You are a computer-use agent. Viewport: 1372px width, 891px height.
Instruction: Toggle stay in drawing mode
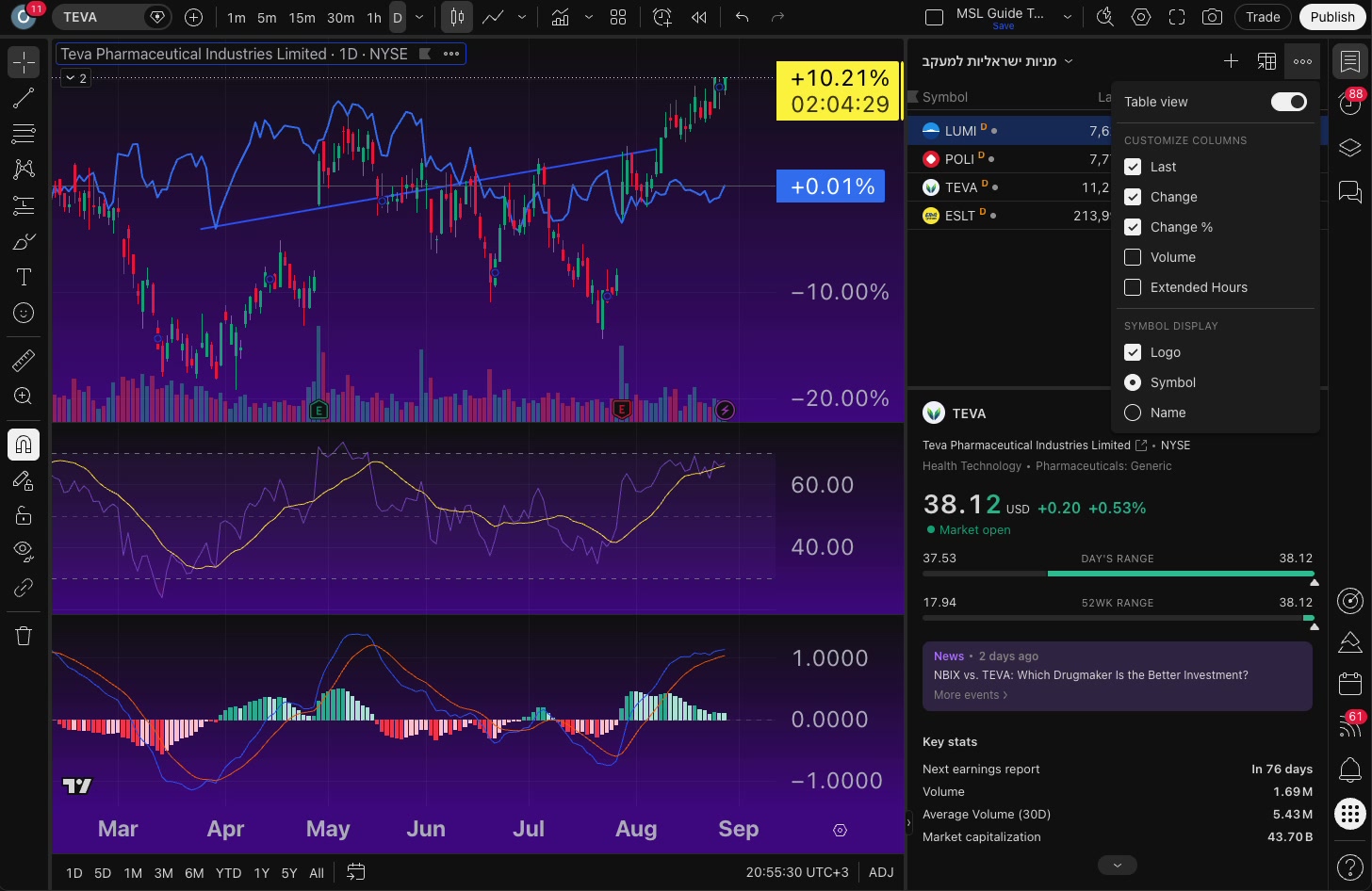24,480
